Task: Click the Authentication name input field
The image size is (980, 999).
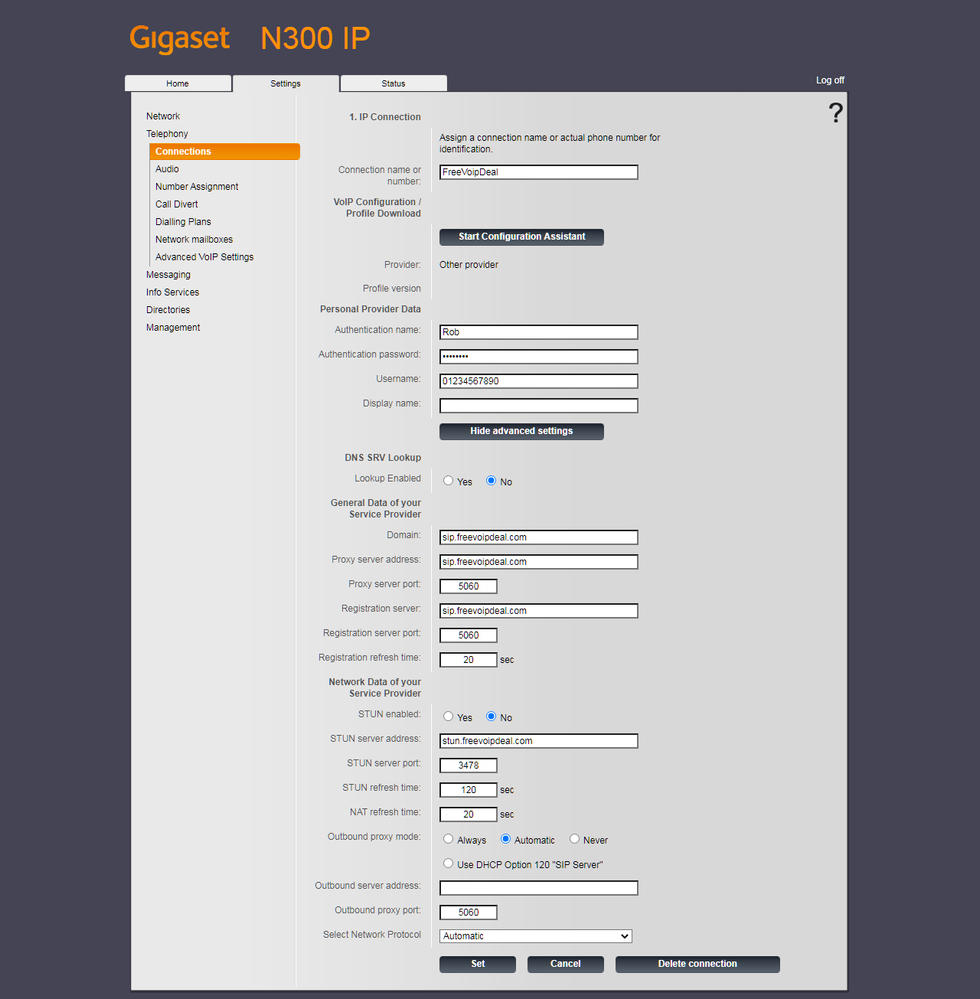Action: (538, 332)
